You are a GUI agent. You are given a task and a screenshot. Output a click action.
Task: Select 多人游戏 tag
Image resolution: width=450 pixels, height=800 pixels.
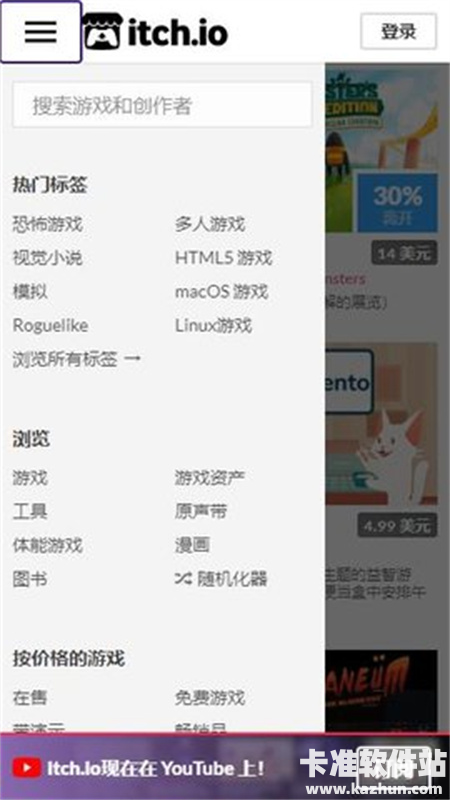(210, 224)
